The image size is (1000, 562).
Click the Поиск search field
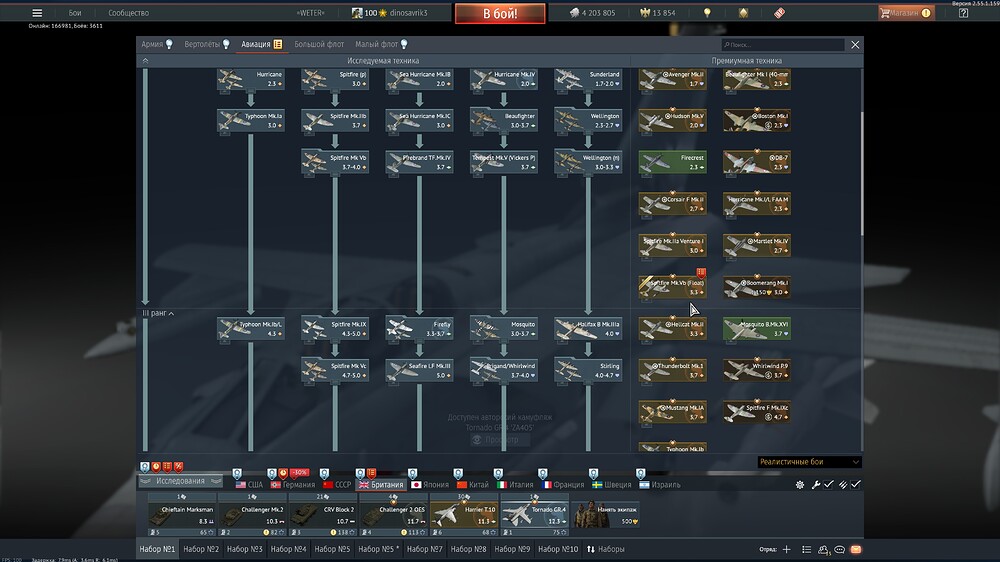pyautogui.click(x=783, y=45)
